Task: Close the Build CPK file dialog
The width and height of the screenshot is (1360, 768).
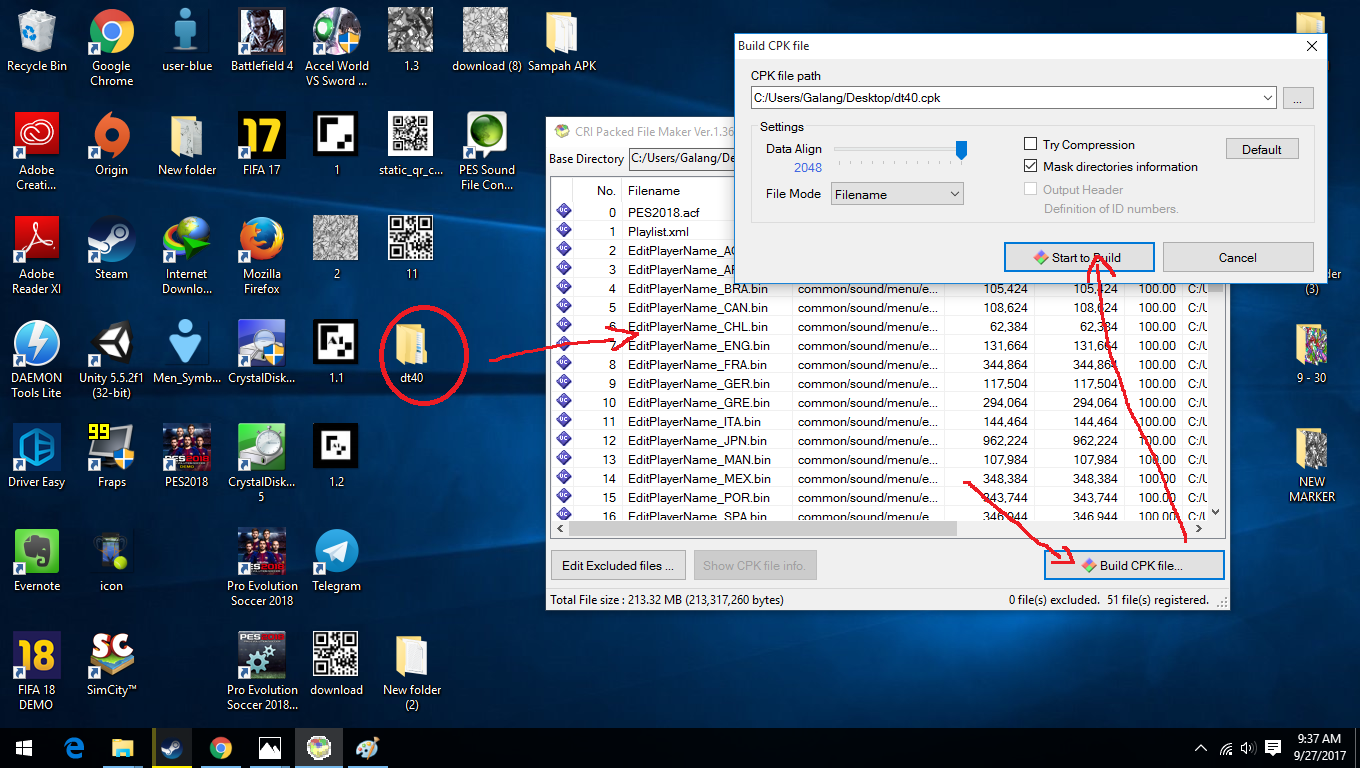Action: (1311, 45)
